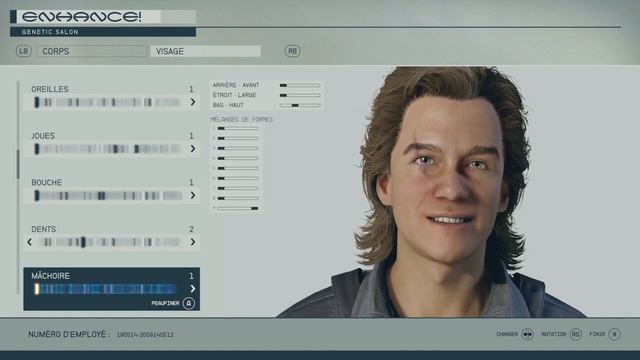This screenshot has width=640, height=360.
Task: Click the OREILLES gene bar slider
Action: point(107,102)
